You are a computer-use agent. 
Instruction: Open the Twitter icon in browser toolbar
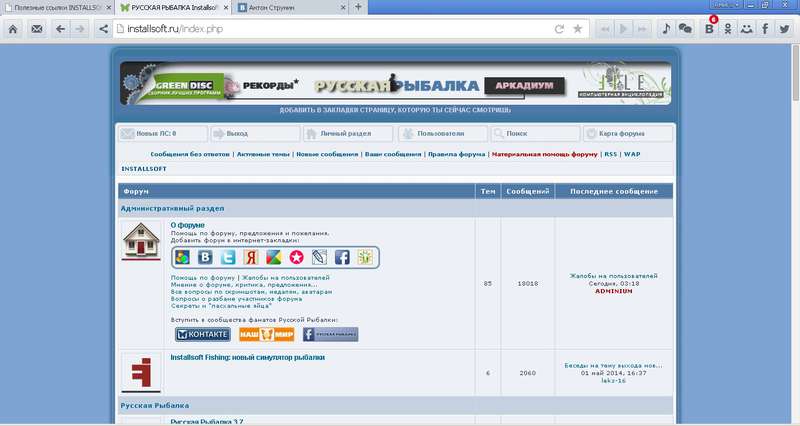pyautogui.click(x=784, y=29)
